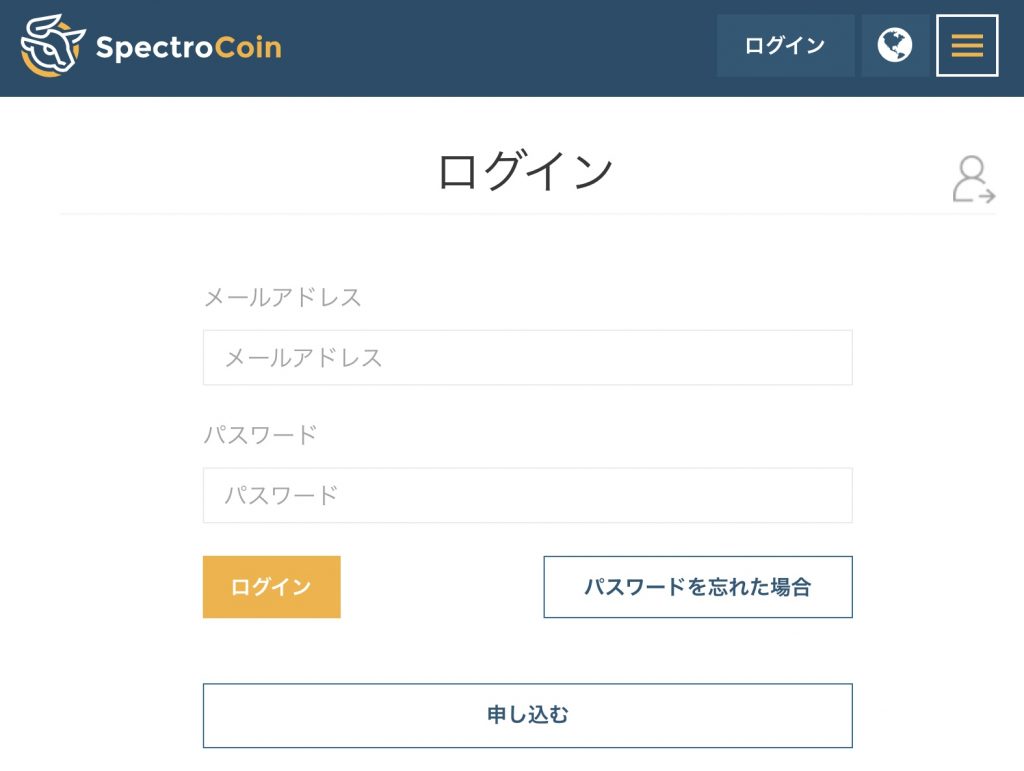1024x771 pixels.
Task: Select ログイン in the top navigation bar
Action: [x=785, y=45]
